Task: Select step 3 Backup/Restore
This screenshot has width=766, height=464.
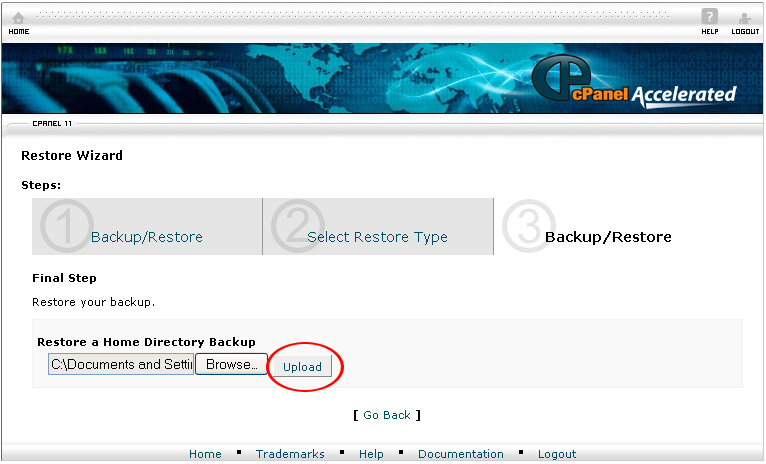Action: 608,237
